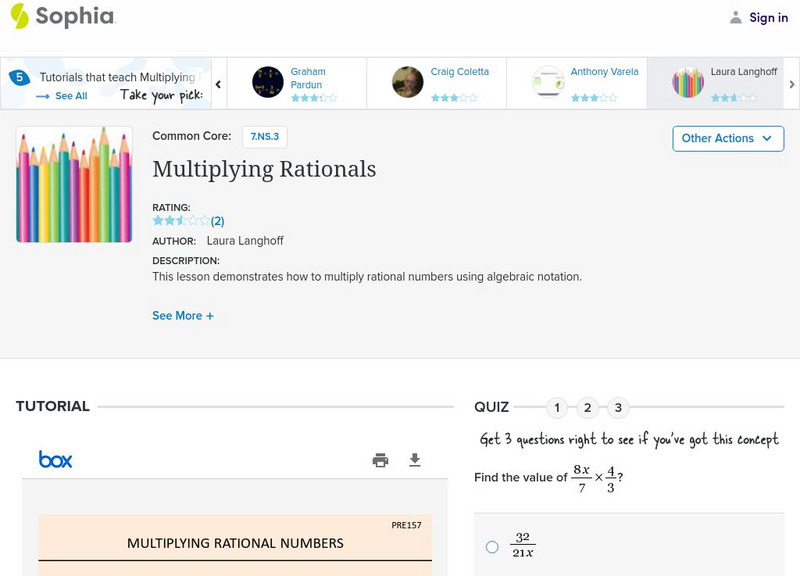This screenshot has height=576, width=800.
Task: Click Graham Pardun's star rating
Action: click(x=314, y=98)
